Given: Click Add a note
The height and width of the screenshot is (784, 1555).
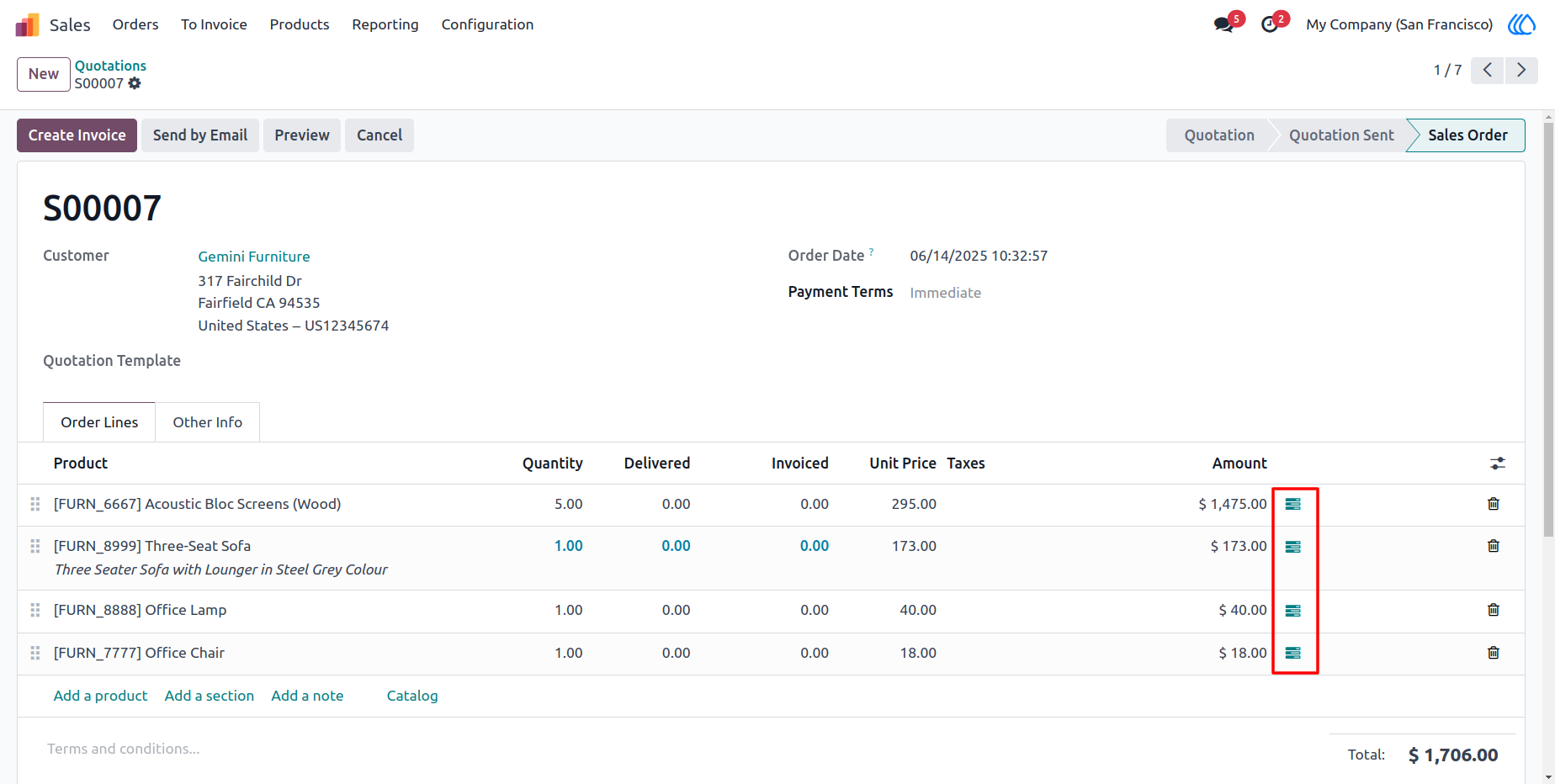Looking at the screenshot, I should 307,696.
